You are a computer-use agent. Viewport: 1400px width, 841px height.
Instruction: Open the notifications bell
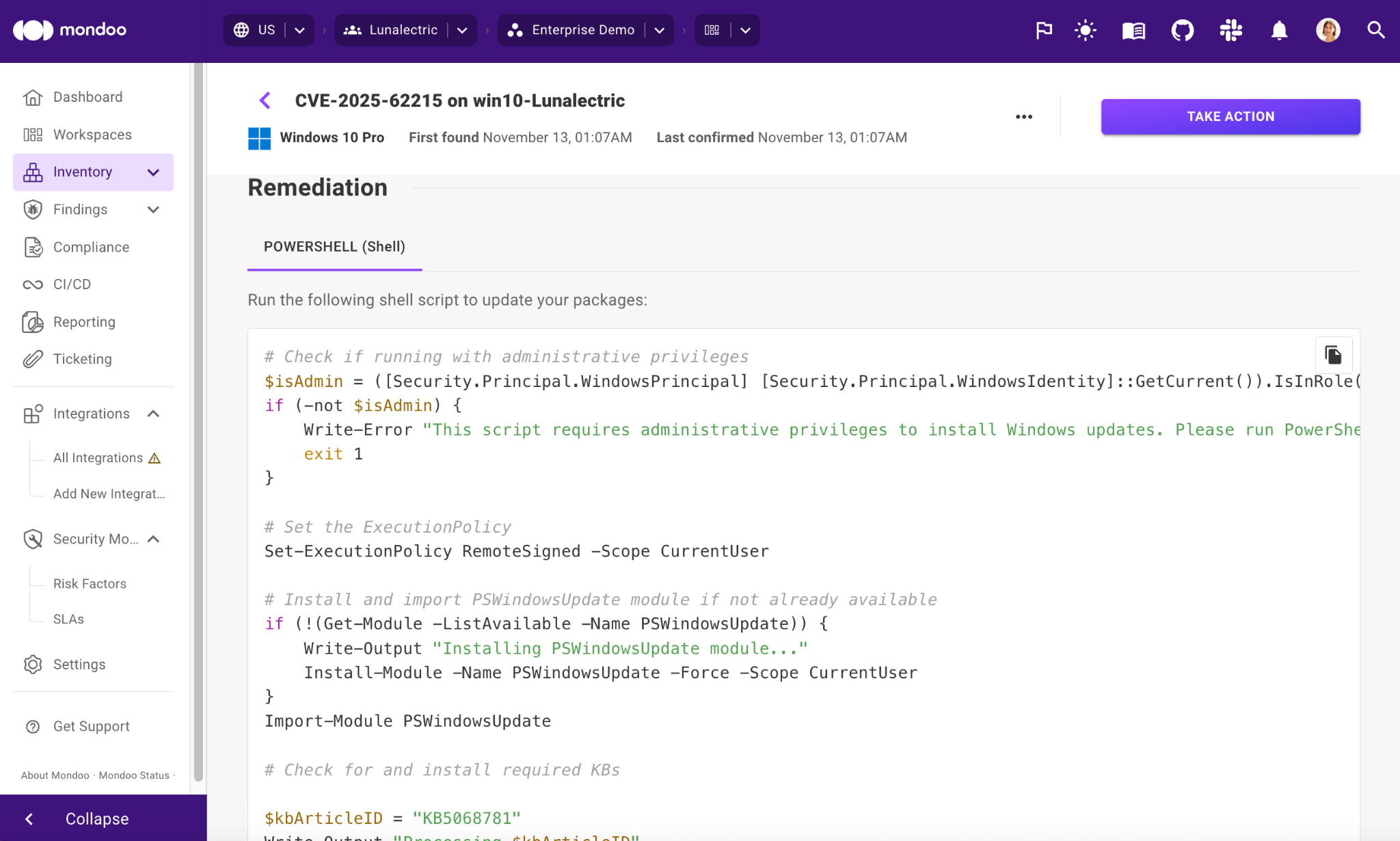click(1279, 30)
